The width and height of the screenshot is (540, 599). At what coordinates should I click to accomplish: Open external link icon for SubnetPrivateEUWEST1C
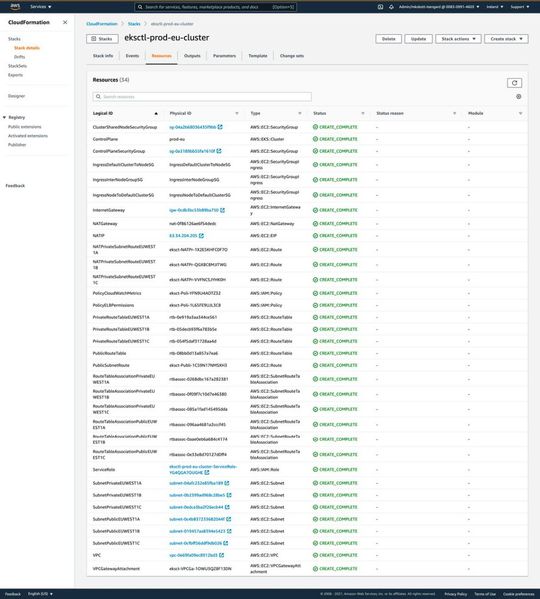click(x=227, y=507)
